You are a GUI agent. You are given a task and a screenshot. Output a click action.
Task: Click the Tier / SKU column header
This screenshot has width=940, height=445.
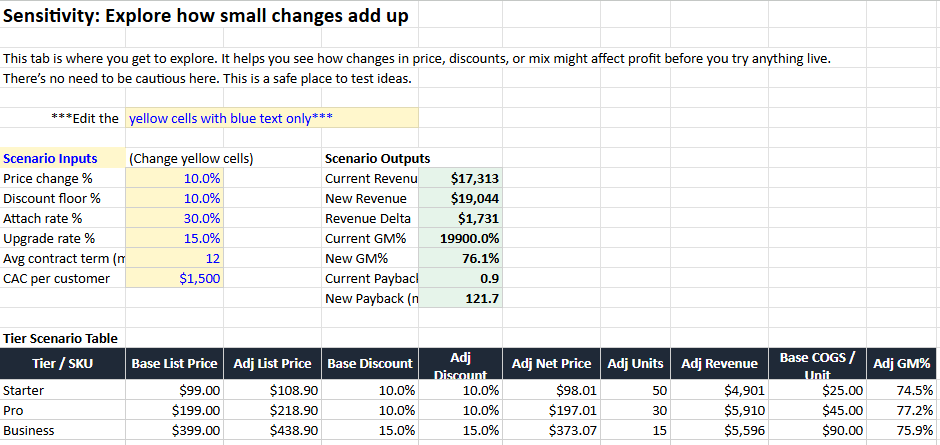point(63,364)
